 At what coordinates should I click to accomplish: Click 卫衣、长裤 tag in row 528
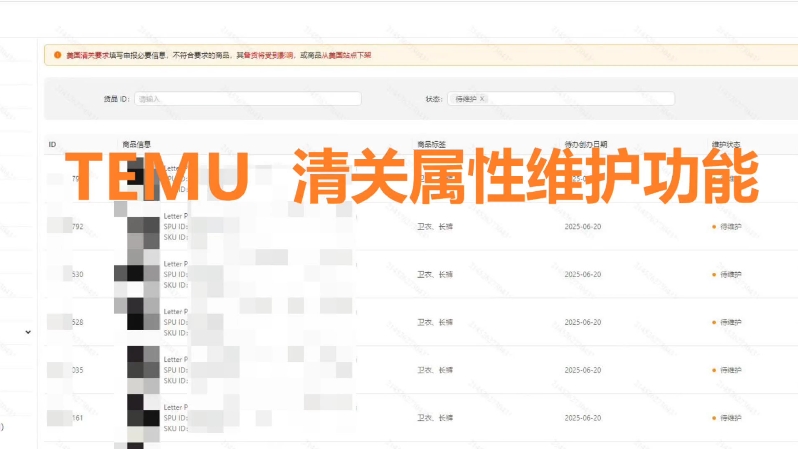tap(435, 322)
